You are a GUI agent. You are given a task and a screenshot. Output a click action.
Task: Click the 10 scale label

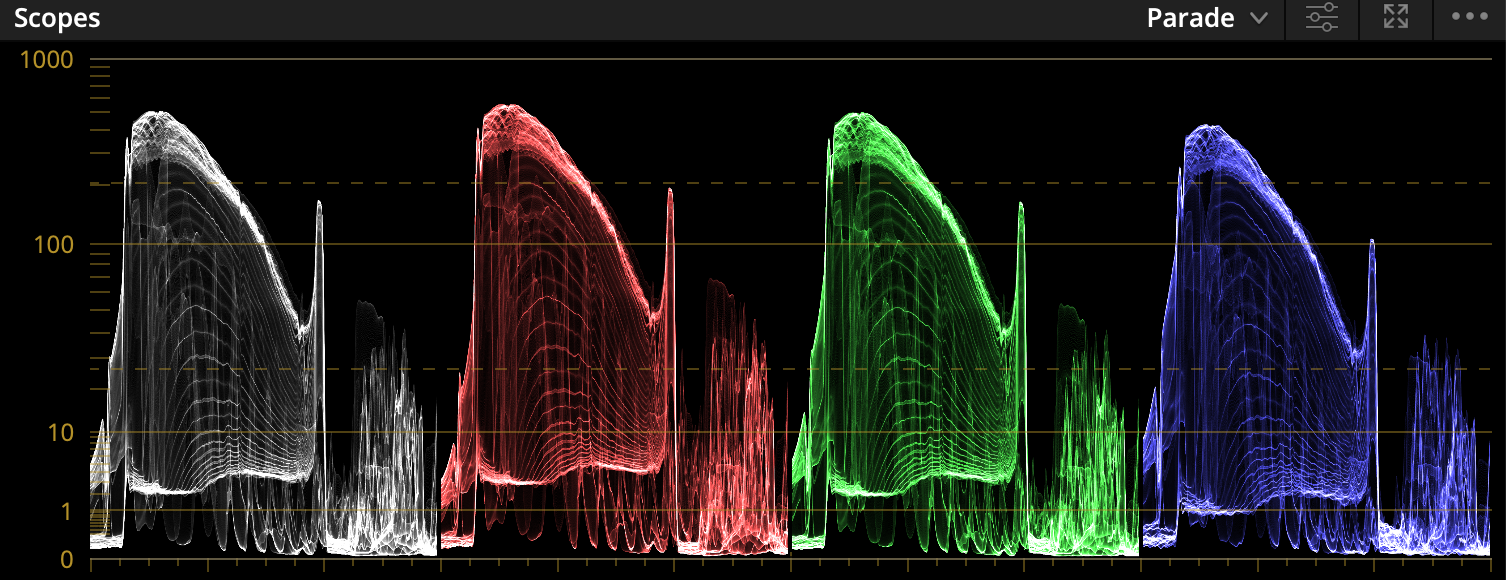coord(59,433)
